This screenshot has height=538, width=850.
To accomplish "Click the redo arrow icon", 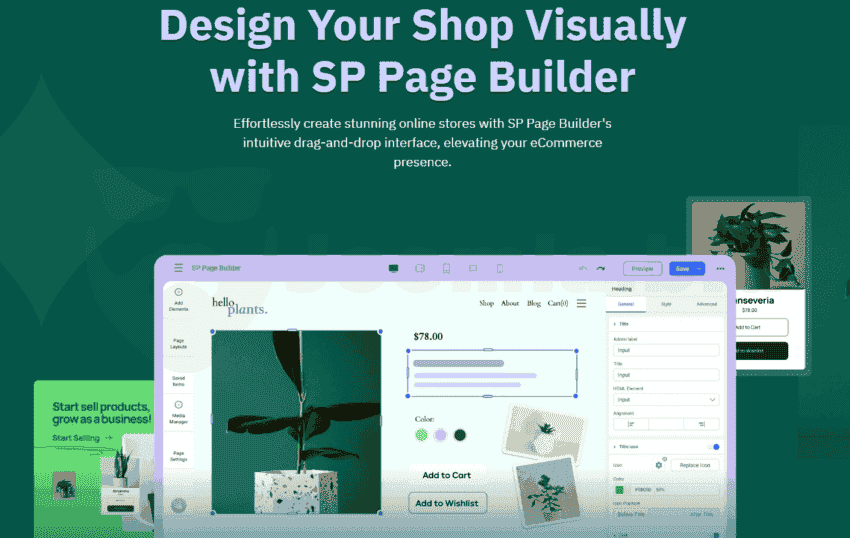I will click(601, 268).
